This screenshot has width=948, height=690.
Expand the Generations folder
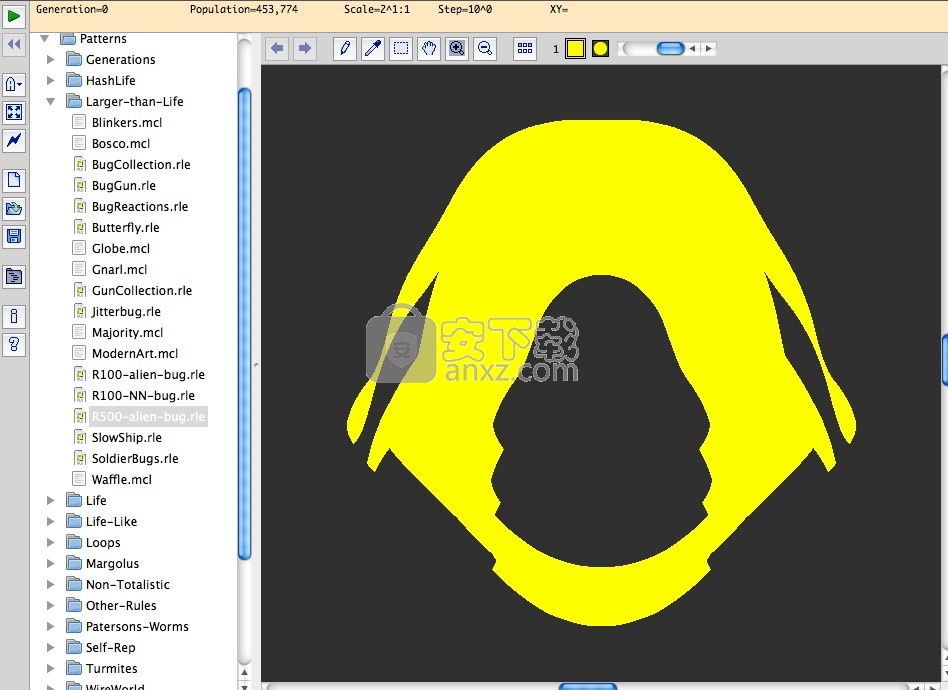pyautogui.click(x=51, y=59)
